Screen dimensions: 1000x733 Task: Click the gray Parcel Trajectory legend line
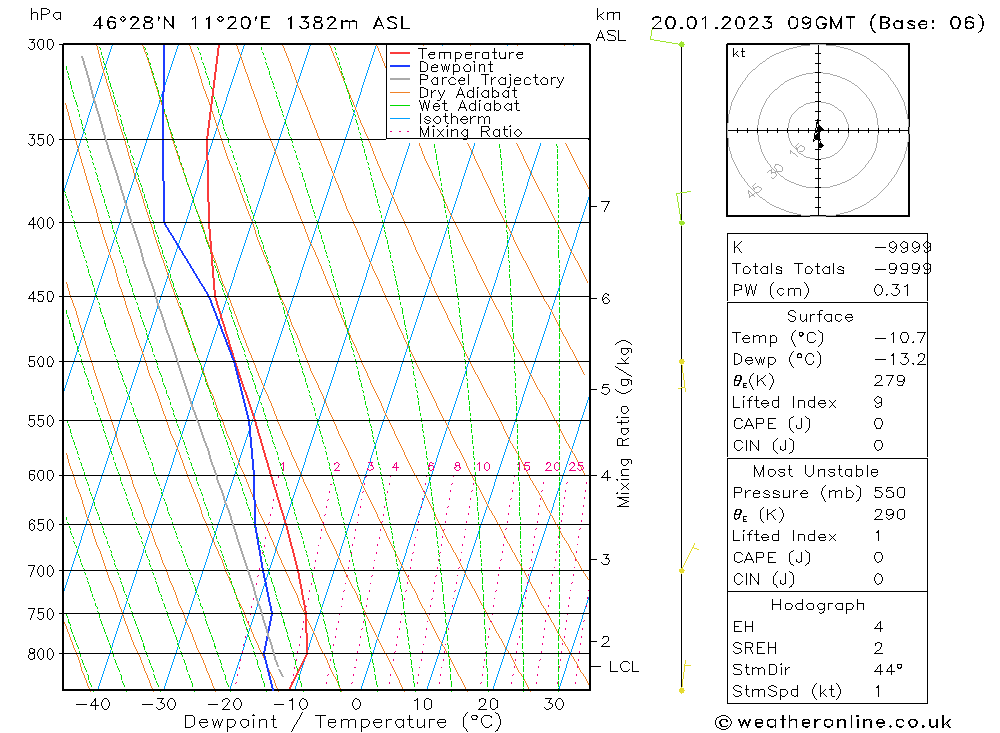pyautogui.click(x=400, y=79)
